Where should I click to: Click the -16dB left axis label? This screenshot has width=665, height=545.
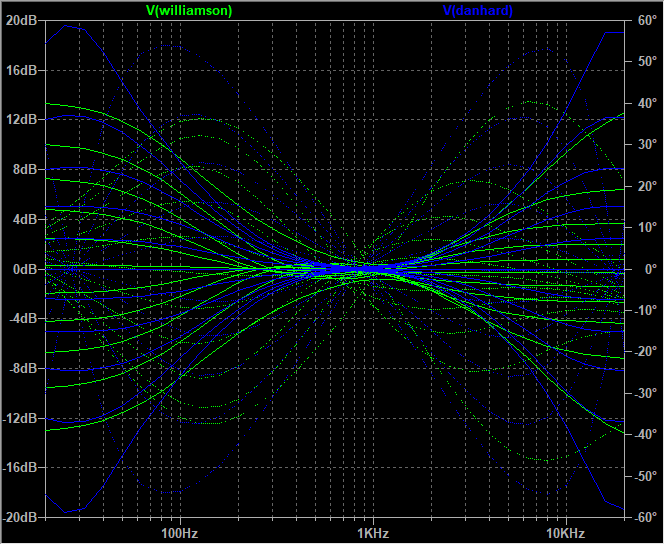(20, 467)
